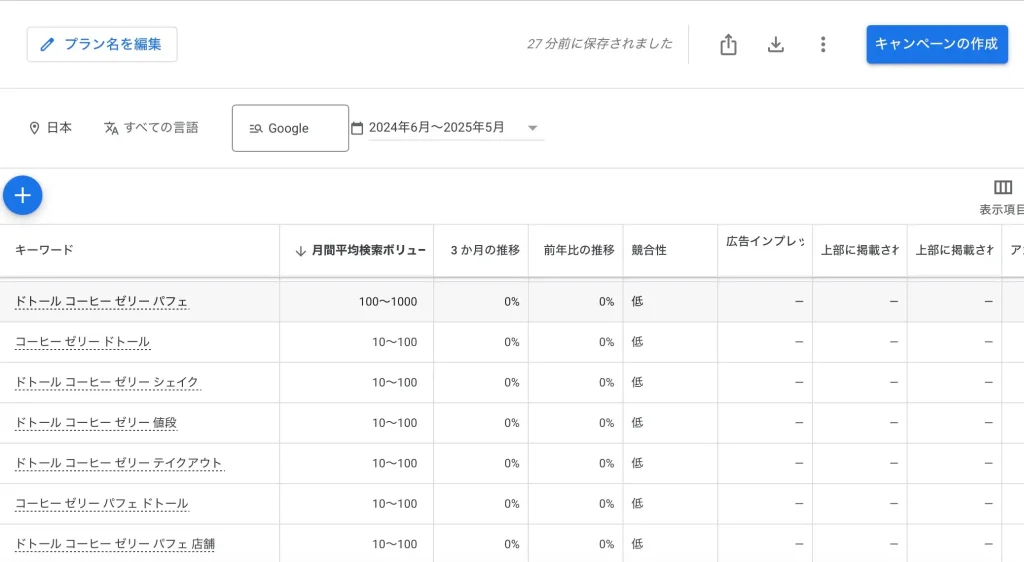Viewport: 1024px width, 562px height.
Task: Open keyword ドトール コーヒー ゼリー シェイク
Action: click(x=107, y=382)
